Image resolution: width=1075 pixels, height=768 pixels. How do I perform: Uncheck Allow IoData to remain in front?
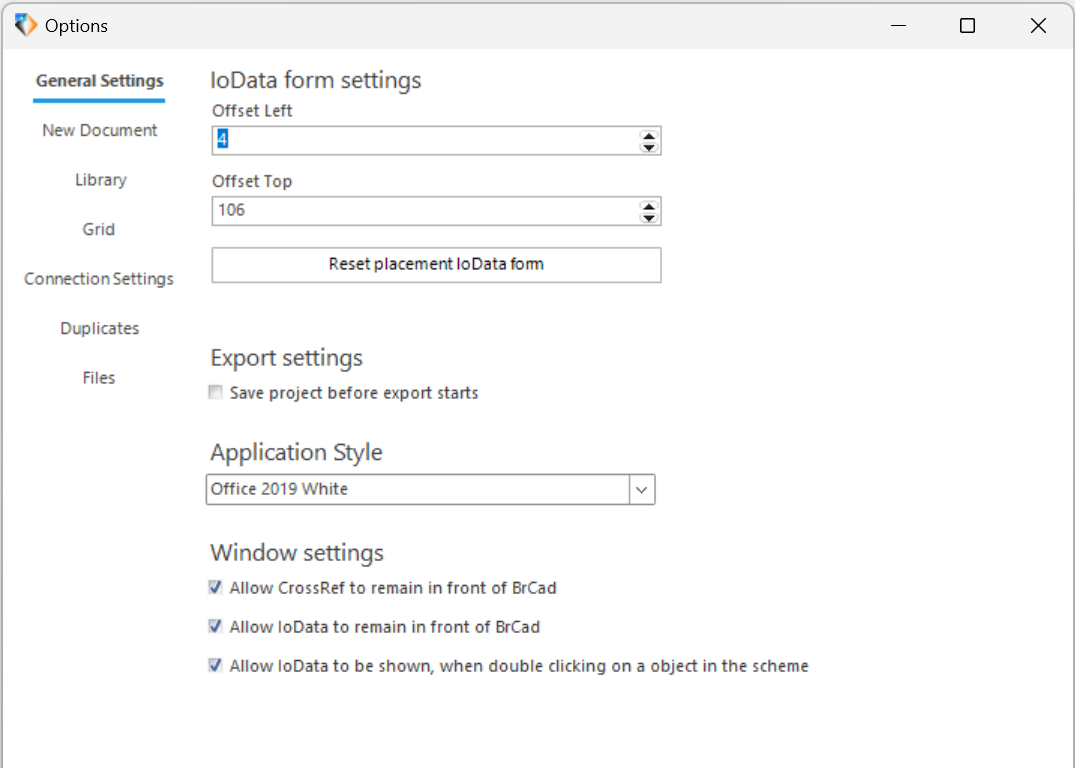click(215, 626)
